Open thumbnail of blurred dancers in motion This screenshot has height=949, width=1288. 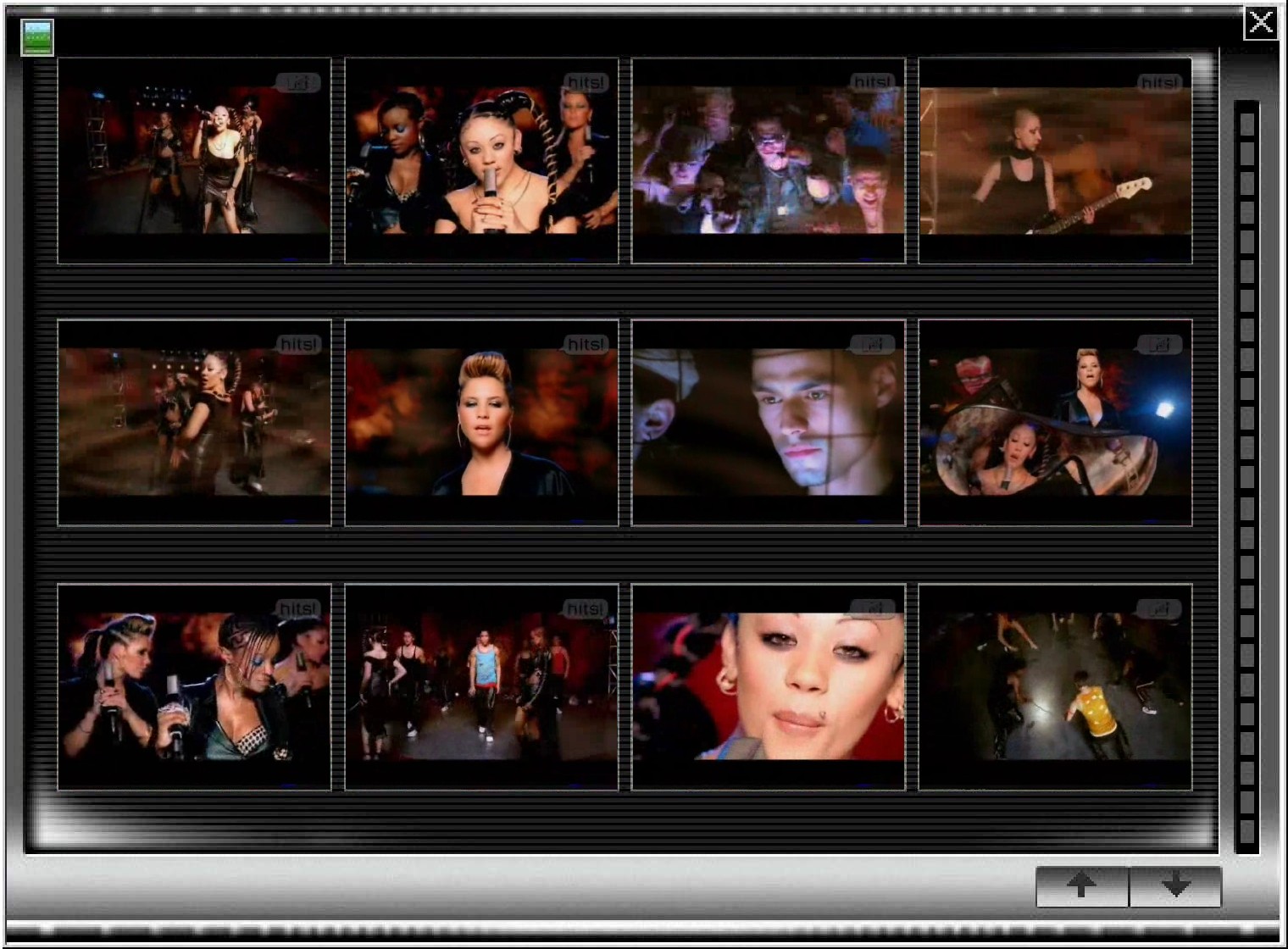click(194, 423)
